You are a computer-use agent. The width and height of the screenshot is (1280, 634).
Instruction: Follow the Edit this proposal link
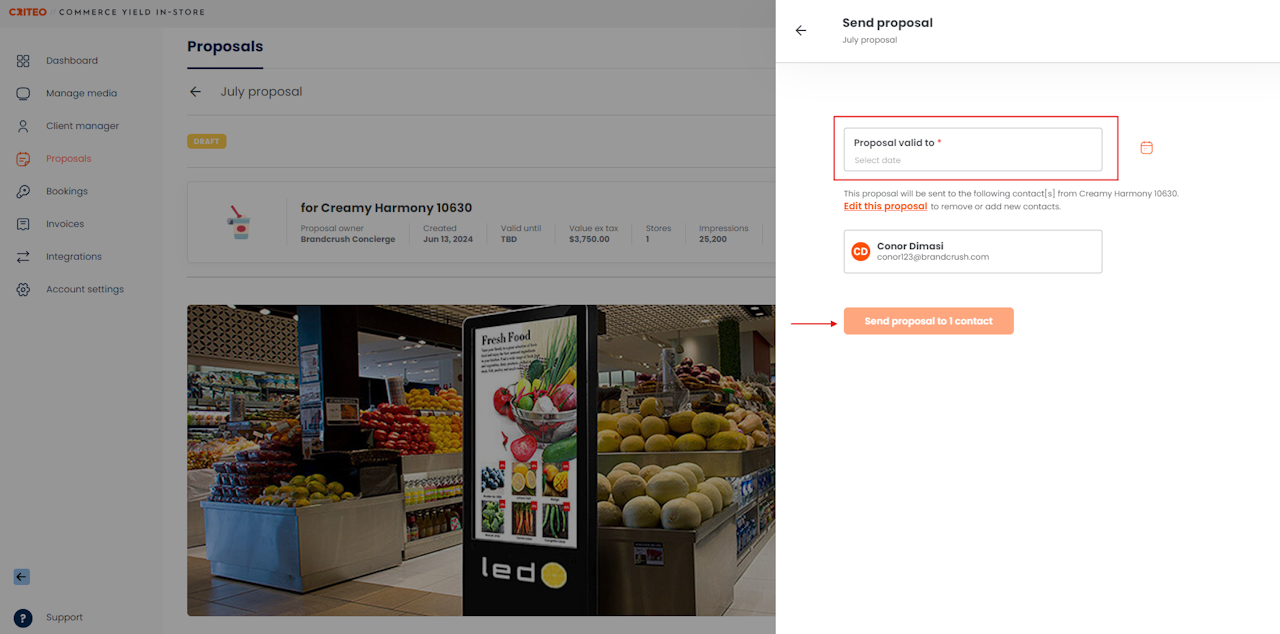tap(885, 206)
